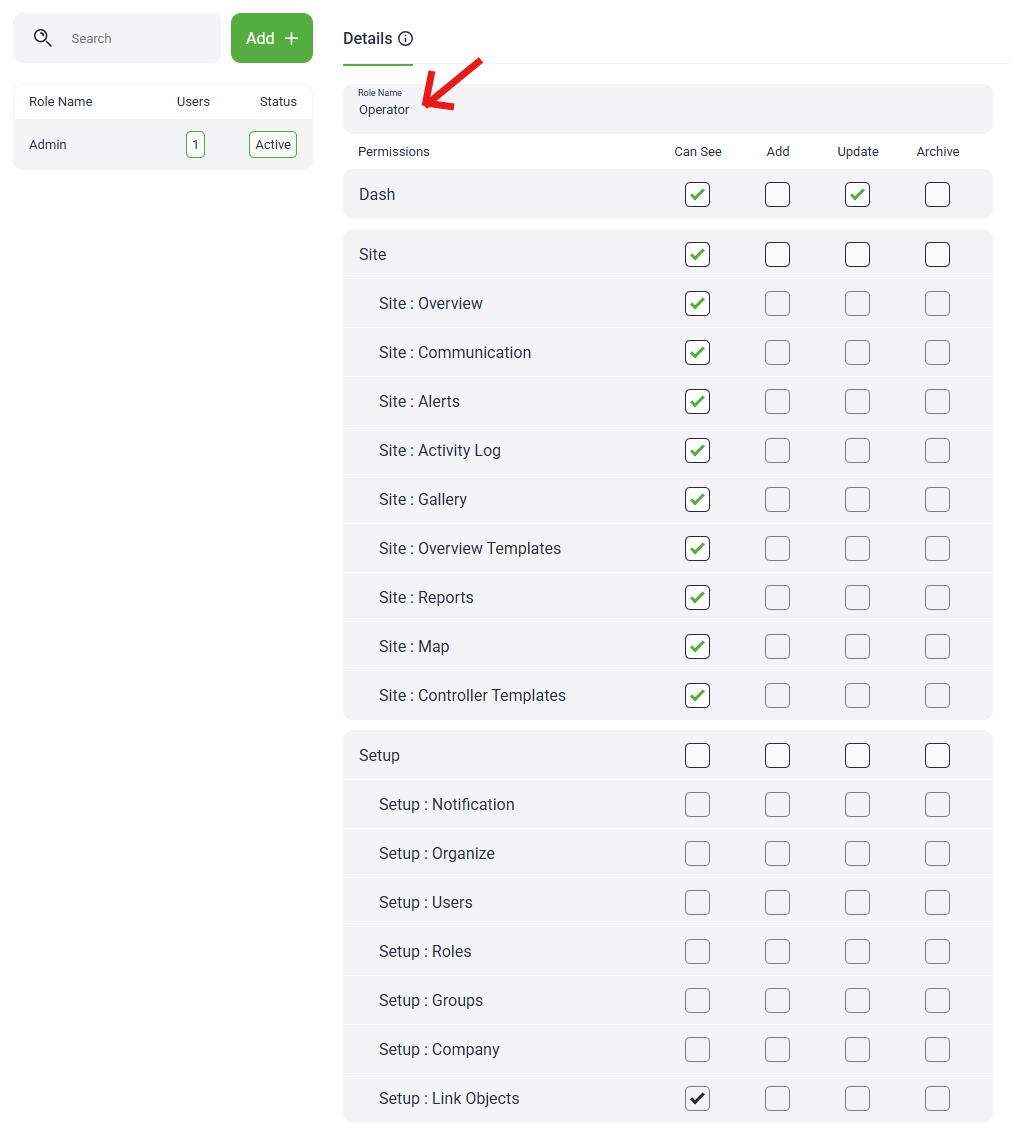This screenshot has height=1136, width=1011.
Task: Open the Details tab
Action: pos(367,39)
